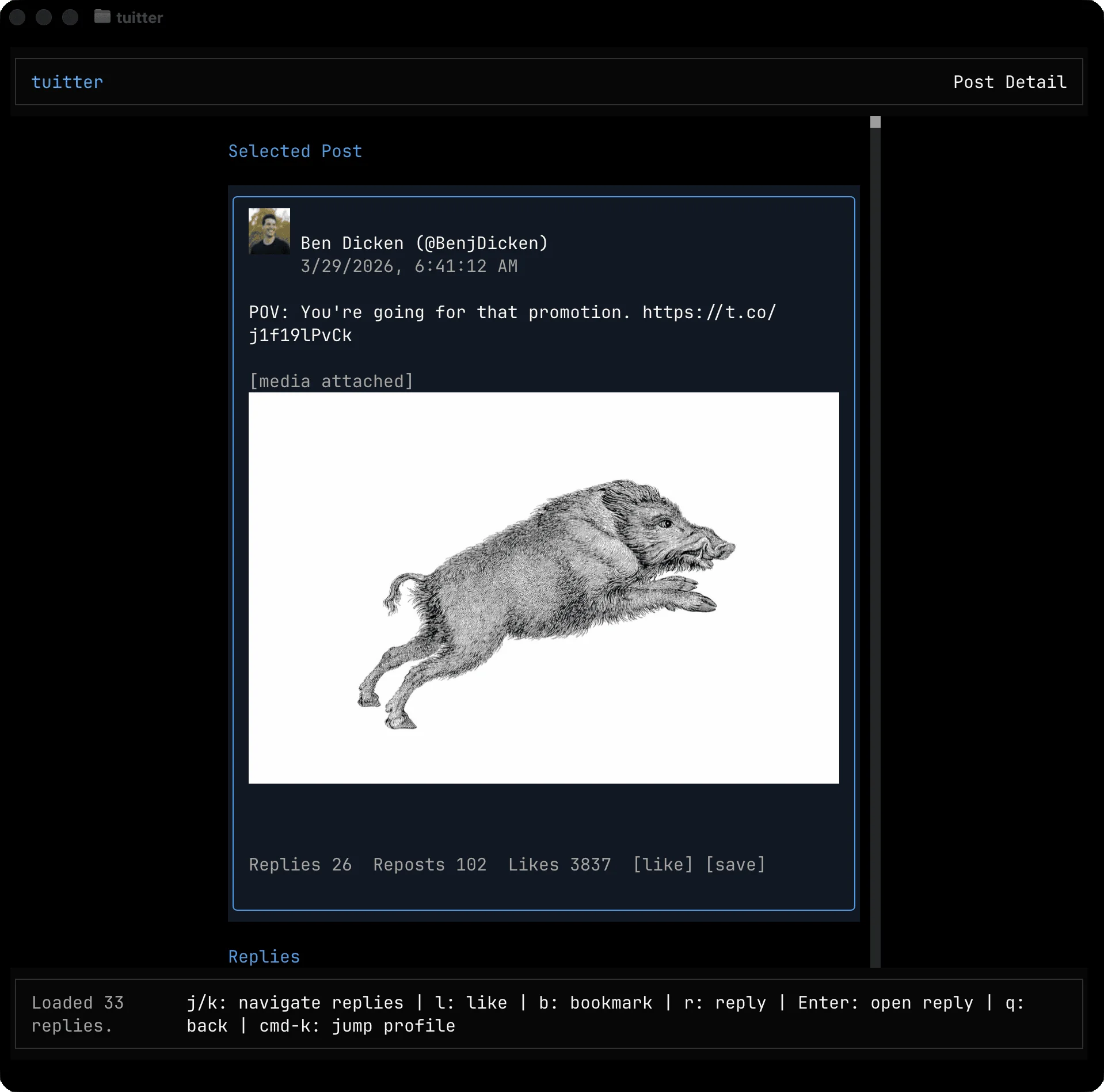
Task: Open the attached boar illustration media
Action: [543, 587]
